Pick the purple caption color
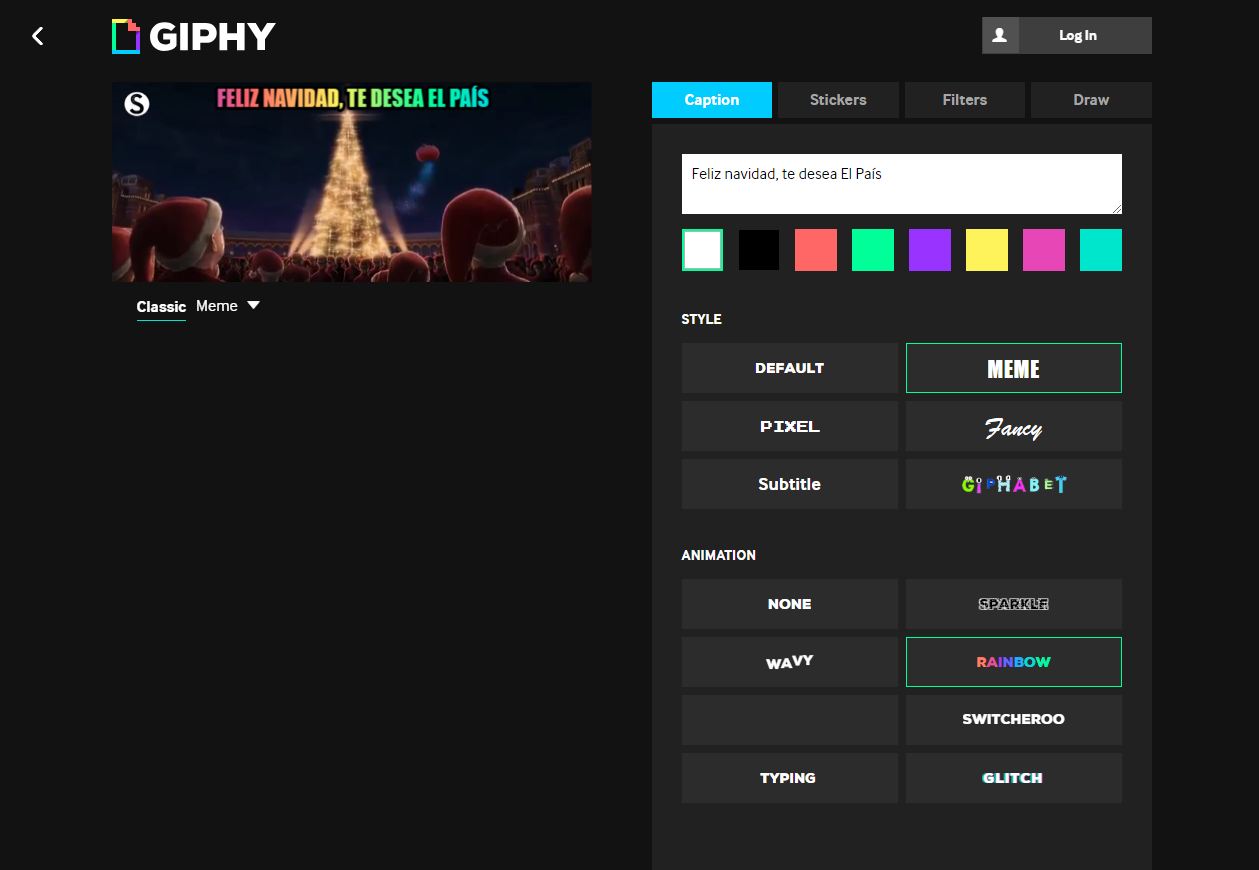 click(930, 250)
